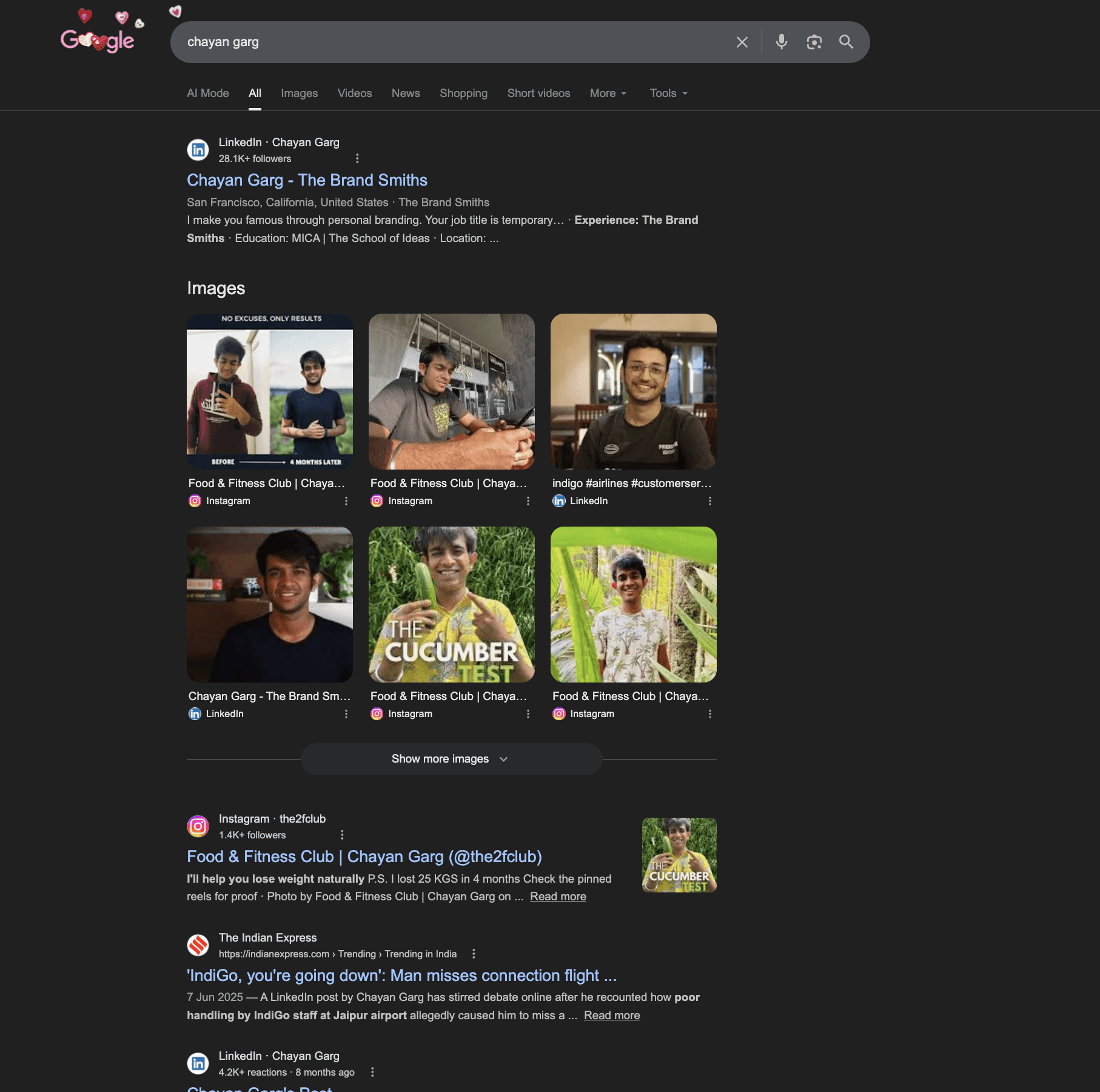1100x1092 pixels.
Task: Click Instagram favicon of the2fclub result
Action: pos(198,826)
